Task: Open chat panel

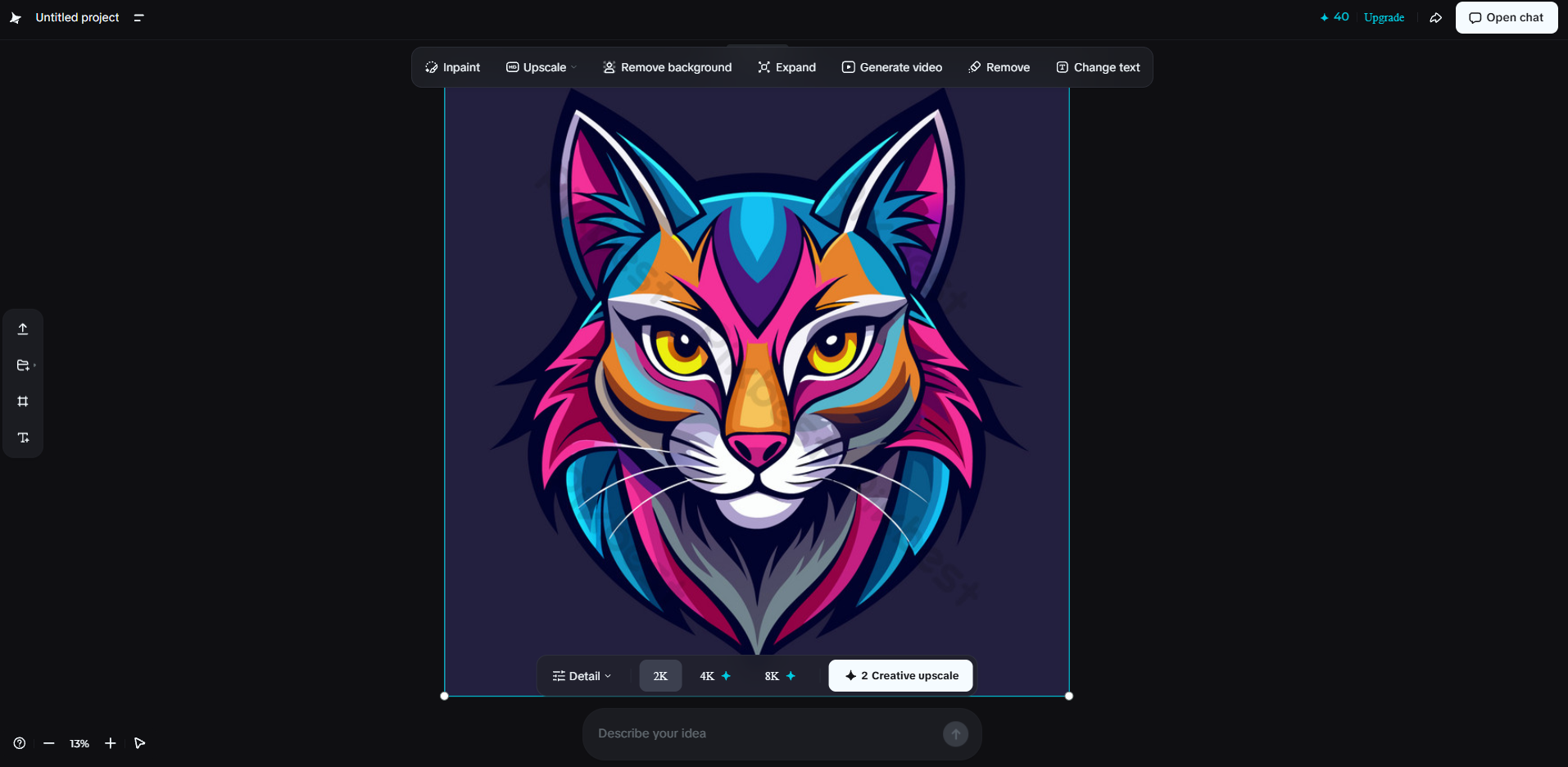Action: 1507,17
